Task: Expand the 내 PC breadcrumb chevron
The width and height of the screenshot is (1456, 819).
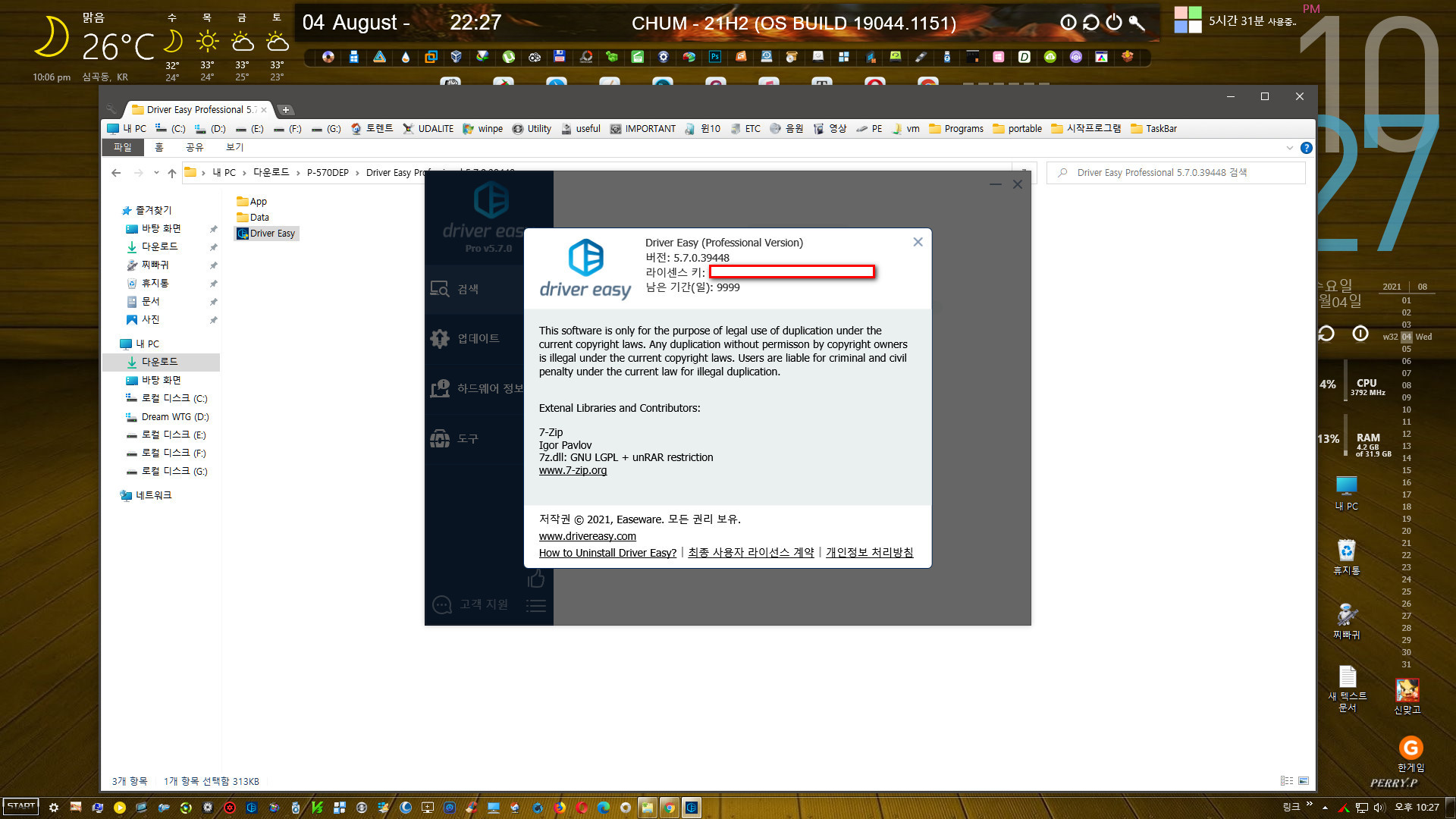Action: point(244,173)
